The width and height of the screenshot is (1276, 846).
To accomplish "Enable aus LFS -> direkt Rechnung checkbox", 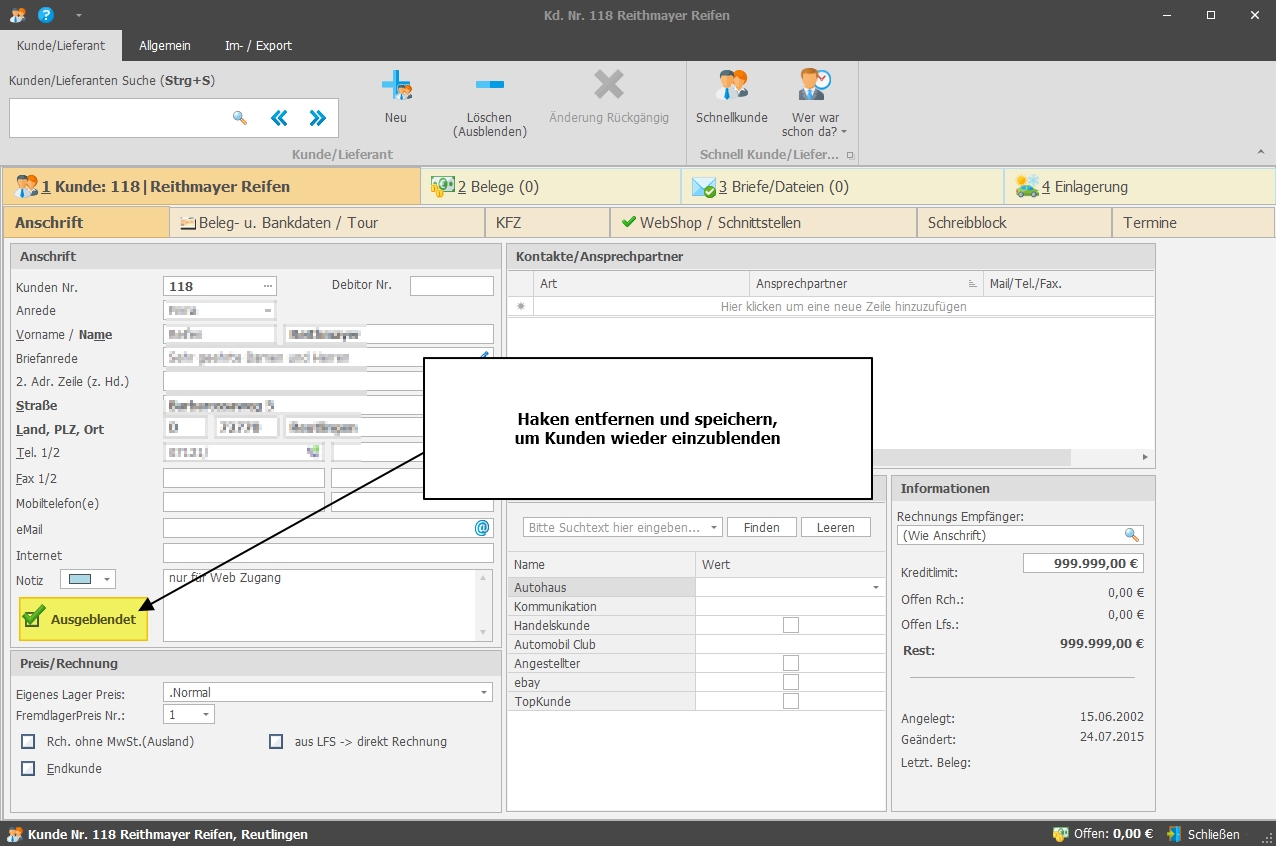I will pos(276,742).
